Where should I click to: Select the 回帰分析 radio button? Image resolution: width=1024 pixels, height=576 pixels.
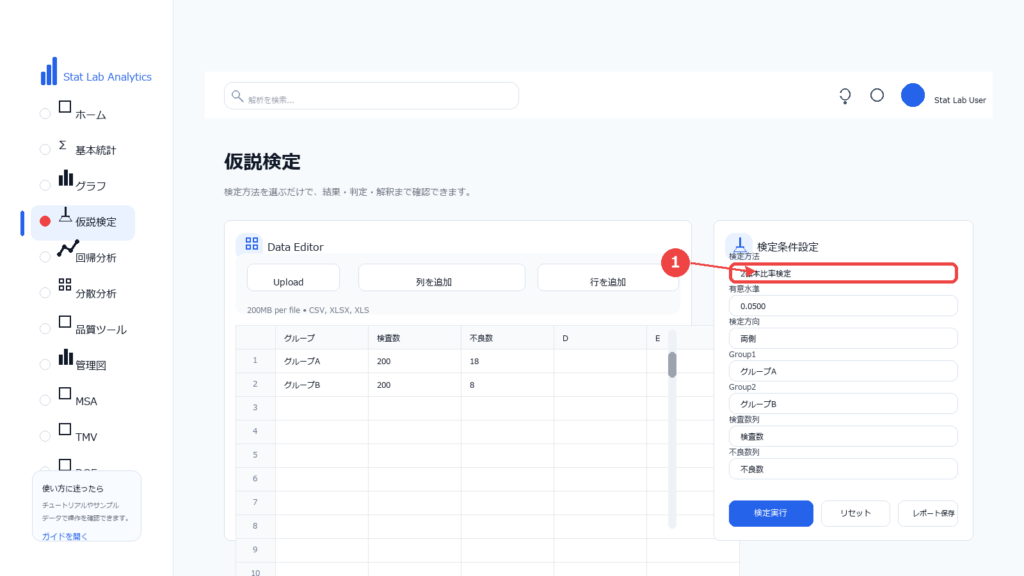tap(45, 257)
